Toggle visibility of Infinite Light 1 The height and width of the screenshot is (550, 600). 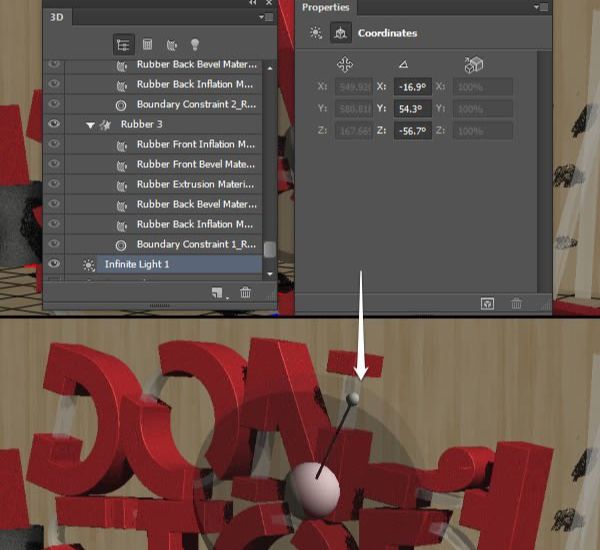coord(54,264)
